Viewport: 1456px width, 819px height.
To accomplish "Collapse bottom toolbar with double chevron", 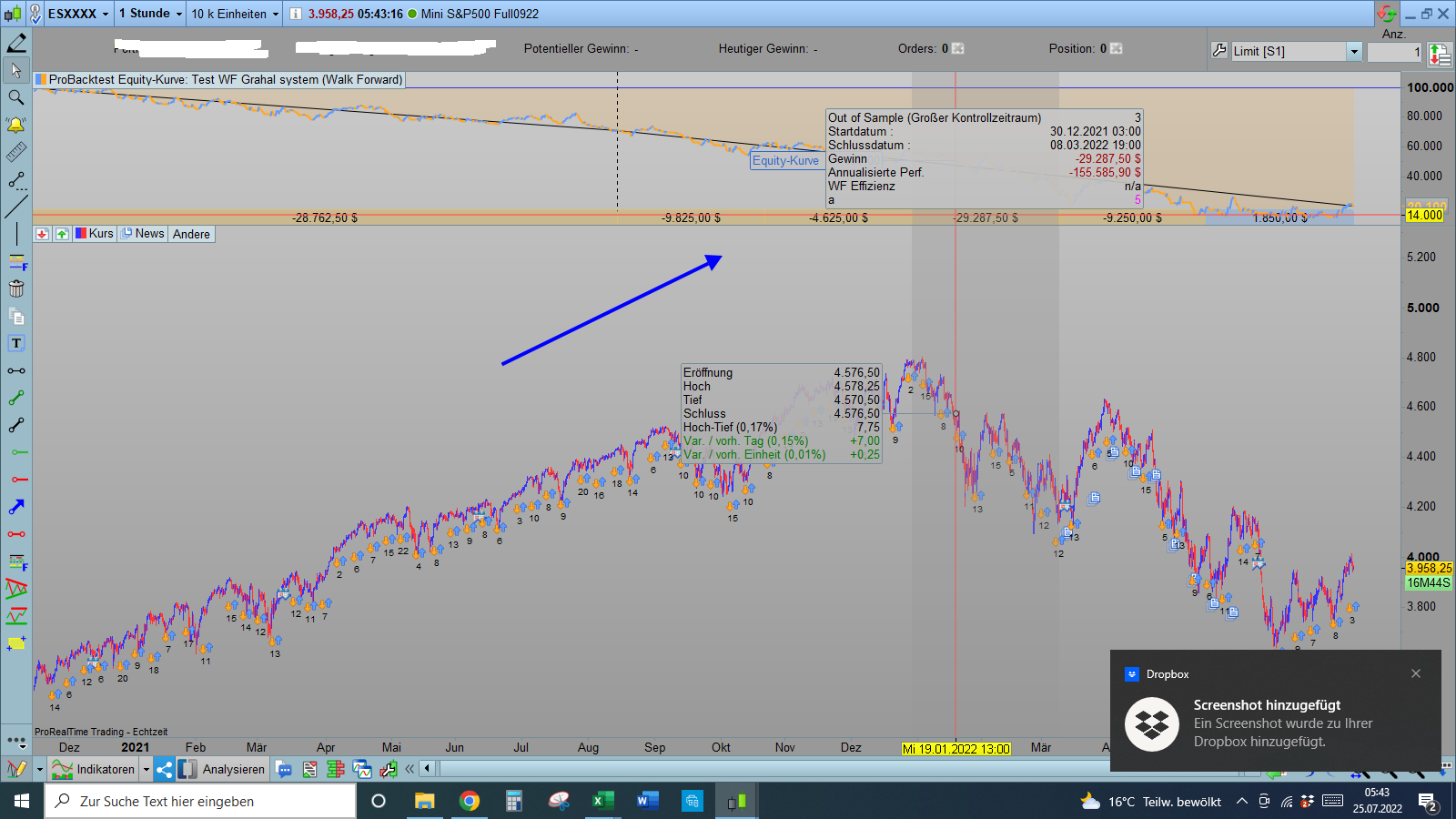I will tap(409, 769).
